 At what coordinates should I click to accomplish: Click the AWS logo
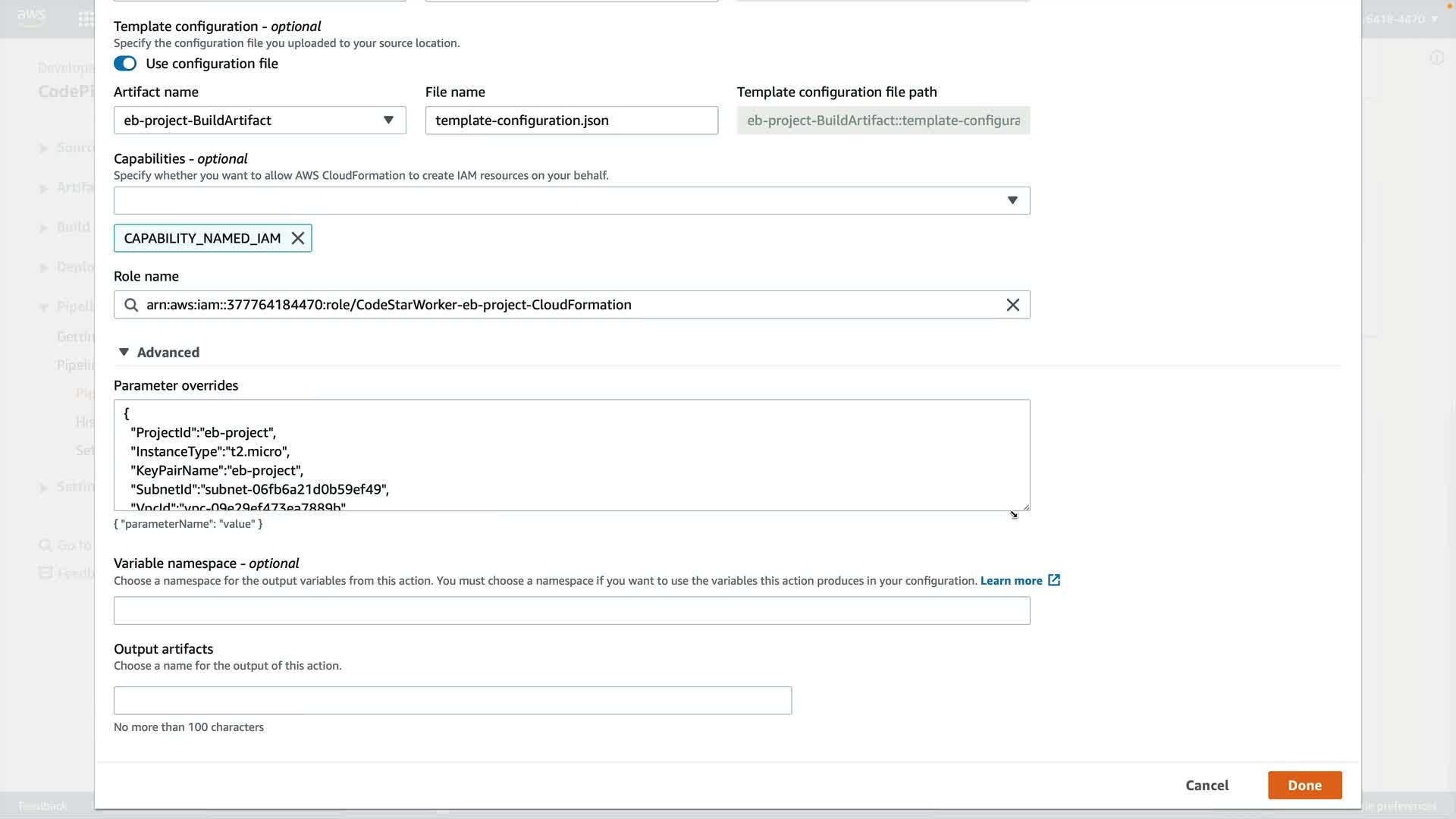click(31, 17)
